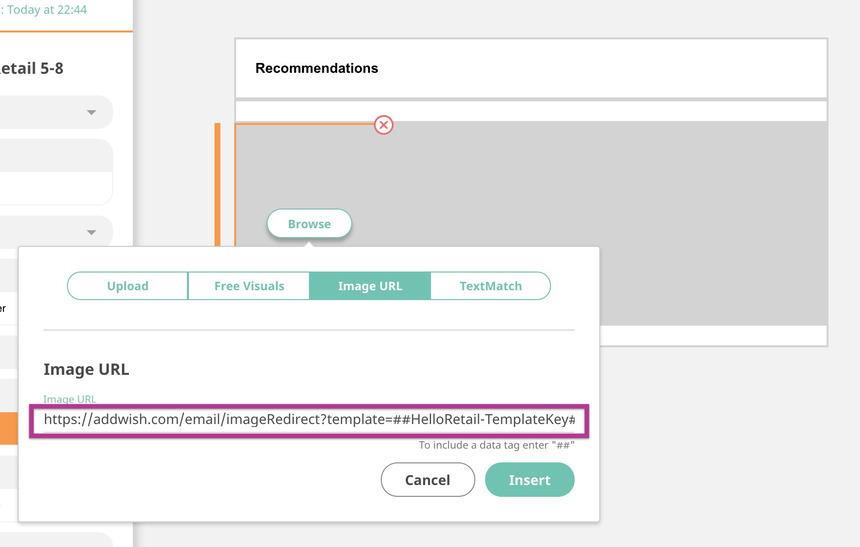Click the "Retail 5-8" panel heading

pyautogui.click(x=32, y=68)
